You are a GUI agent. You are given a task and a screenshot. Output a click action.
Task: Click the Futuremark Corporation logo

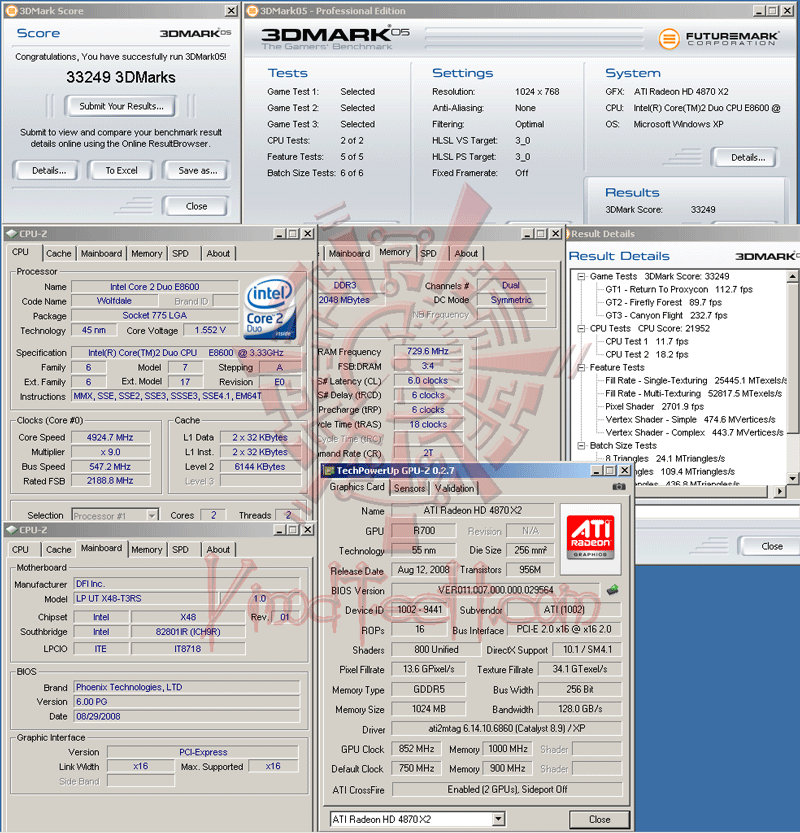coord(719,39)
